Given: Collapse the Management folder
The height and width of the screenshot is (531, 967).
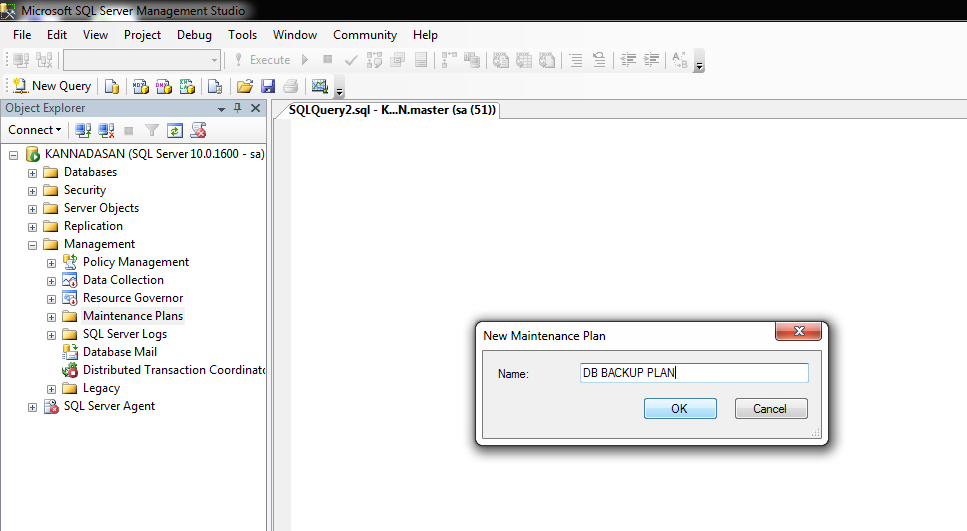Looking at the screenshot, I should tap(33, 245).
